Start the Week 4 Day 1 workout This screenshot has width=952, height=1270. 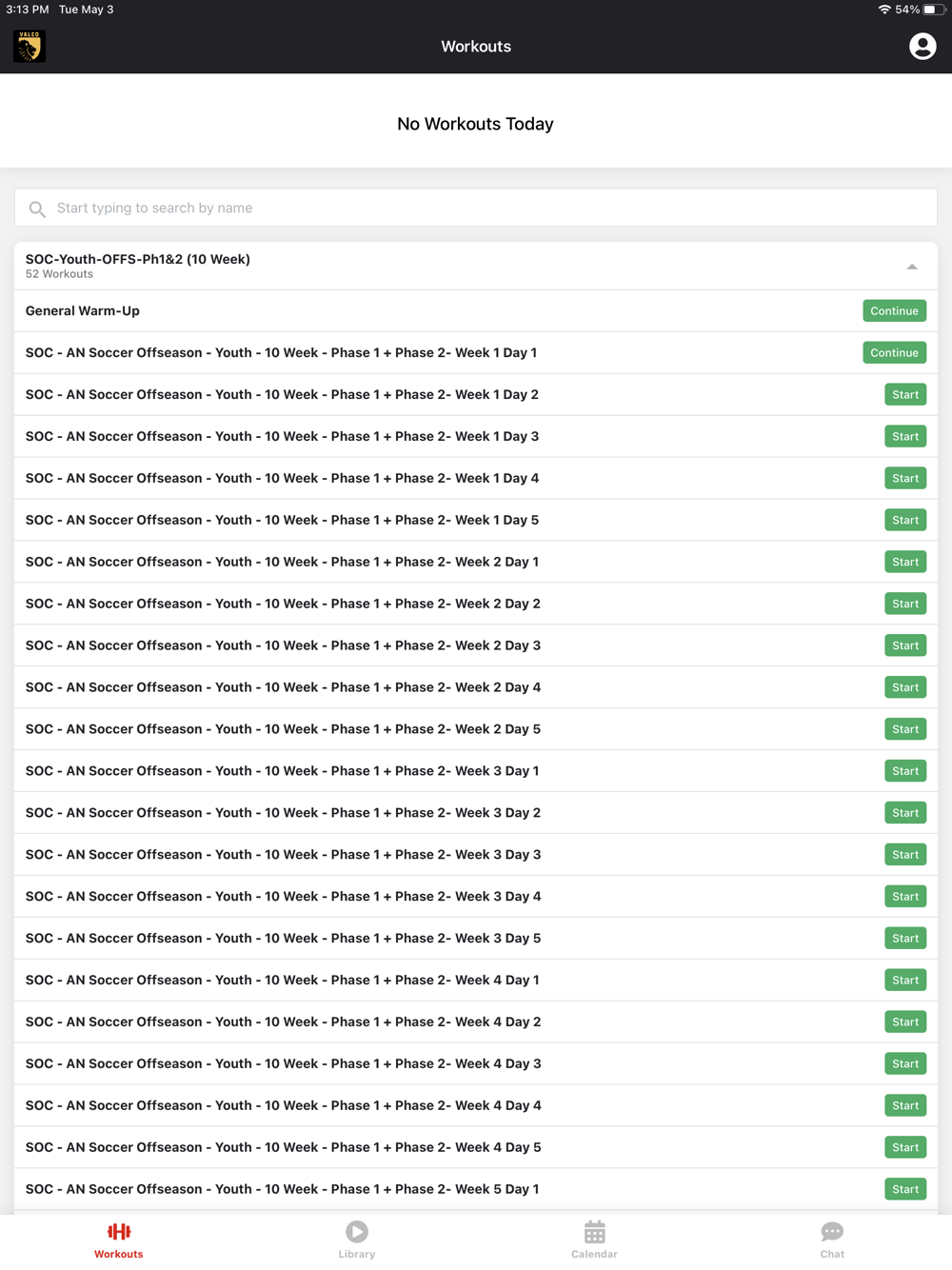(905, 981)
